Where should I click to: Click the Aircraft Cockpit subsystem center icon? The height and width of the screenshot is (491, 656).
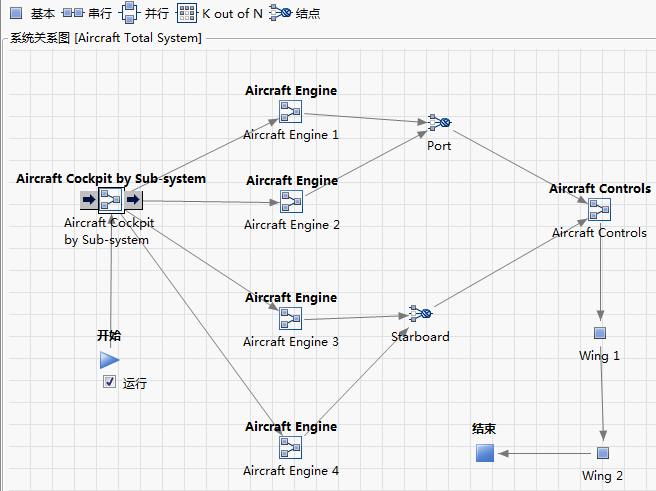[111, 200]
